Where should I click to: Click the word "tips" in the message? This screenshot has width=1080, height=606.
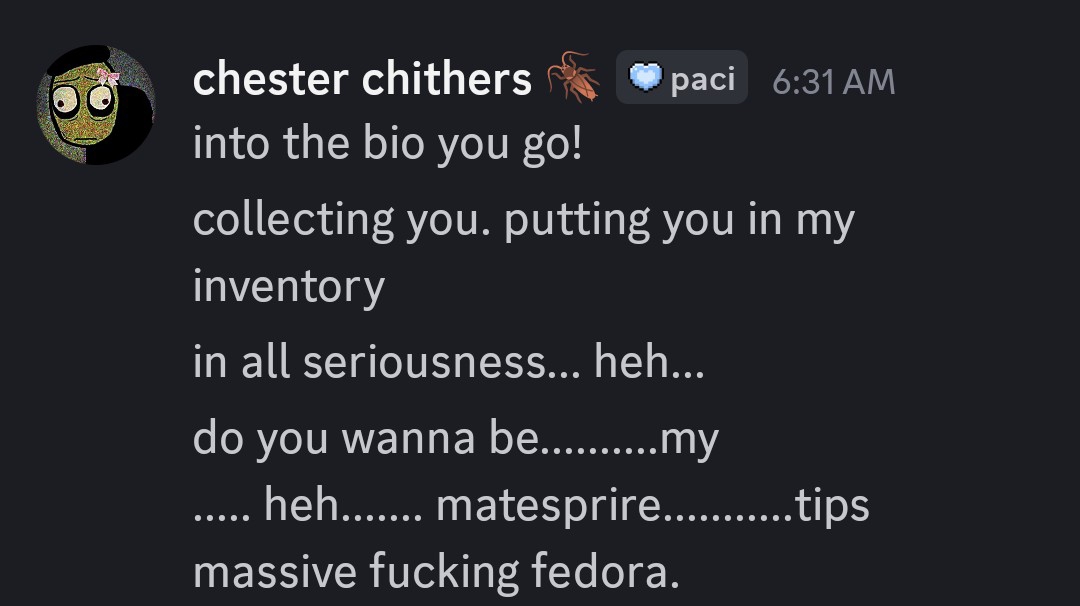(x=832, y=506)
